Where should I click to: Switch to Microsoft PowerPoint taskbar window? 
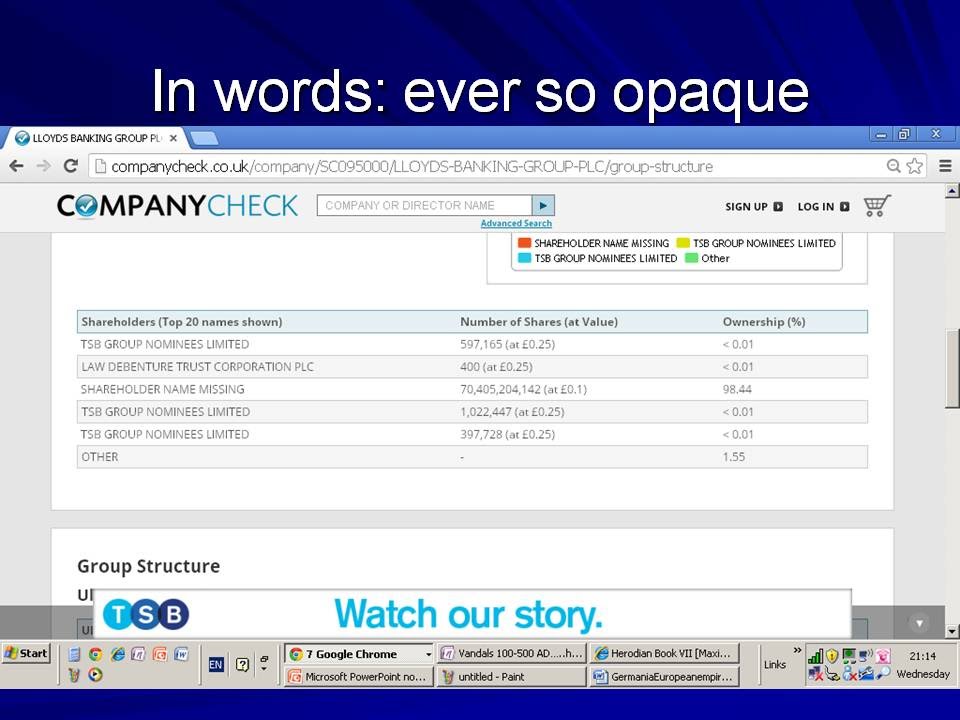pyautogui.click(x=359, y=677)
